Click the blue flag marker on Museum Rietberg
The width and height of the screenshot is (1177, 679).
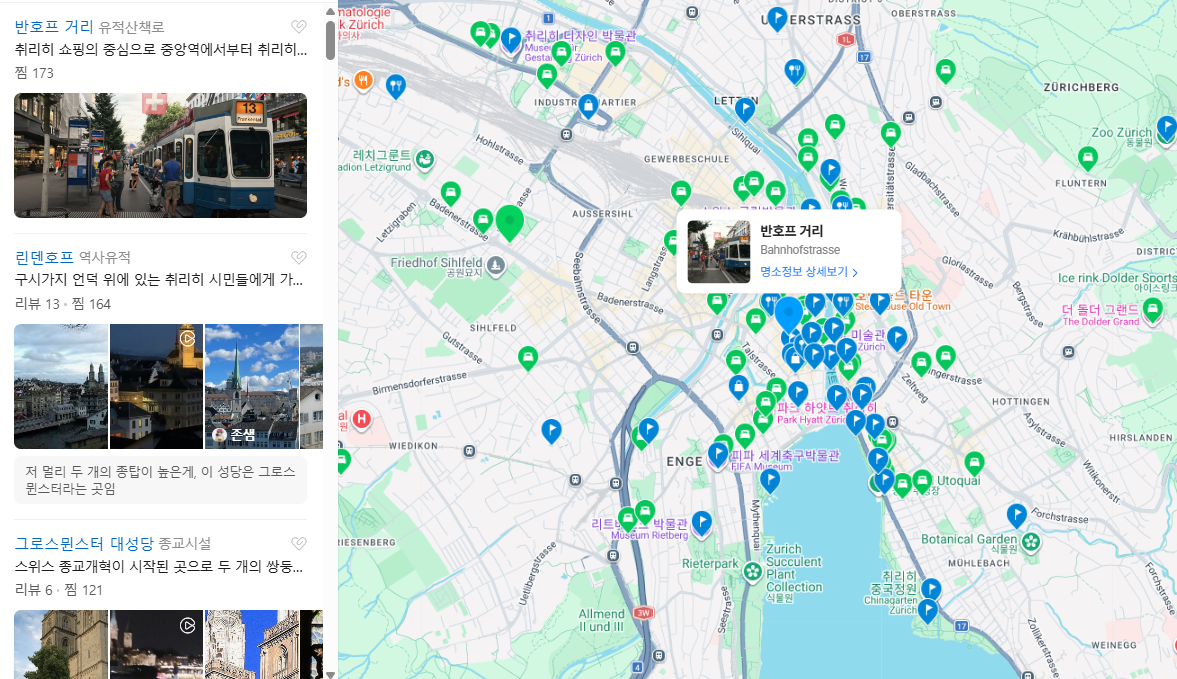[701, 523]
